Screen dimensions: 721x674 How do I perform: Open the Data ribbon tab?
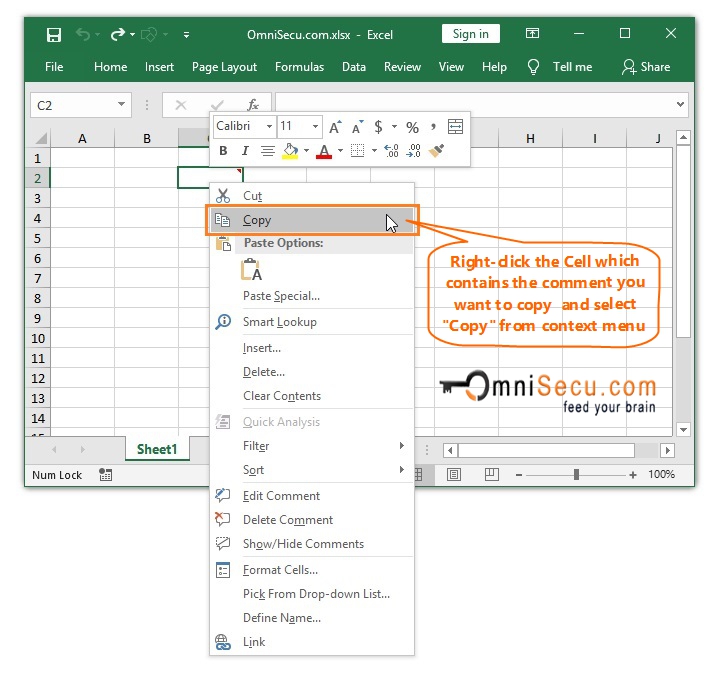354,67
